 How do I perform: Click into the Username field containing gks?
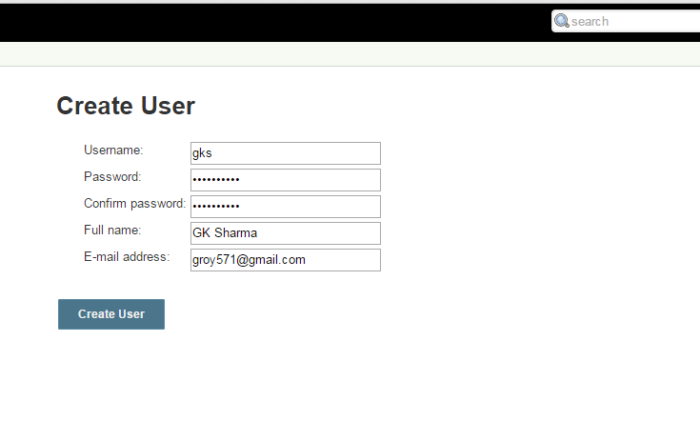285,153
